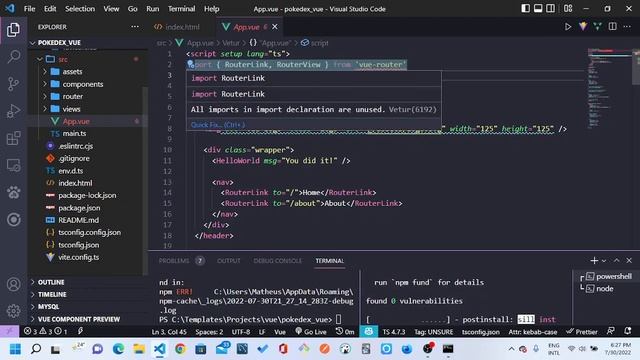
Task: Change language mode Vue in status bar
Action: pos(280,331)
